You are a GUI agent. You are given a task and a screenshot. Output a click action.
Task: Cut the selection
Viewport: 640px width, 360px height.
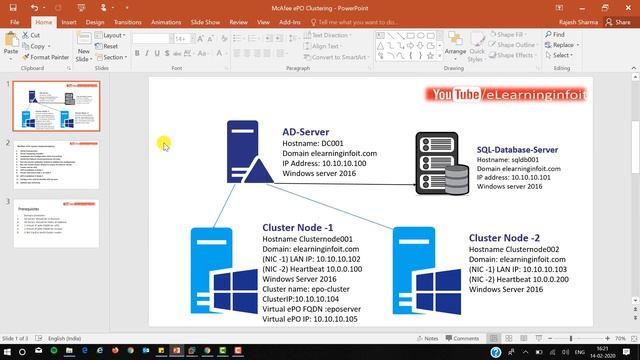(x=31, y=35)
